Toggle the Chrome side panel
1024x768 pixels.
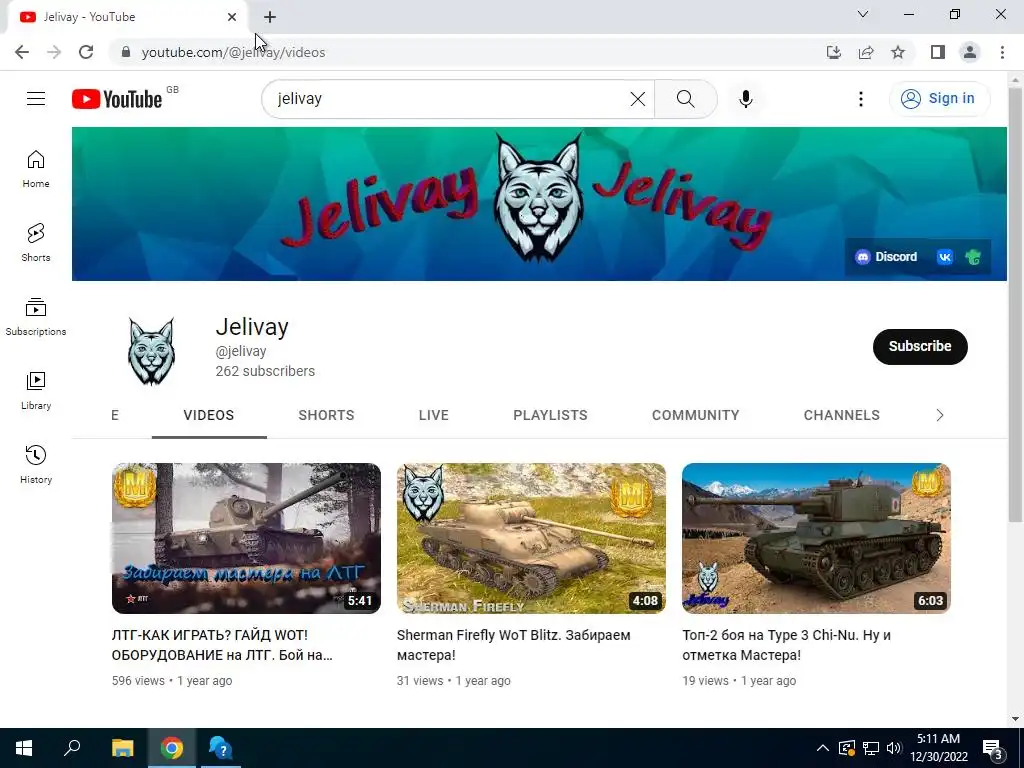938,52
